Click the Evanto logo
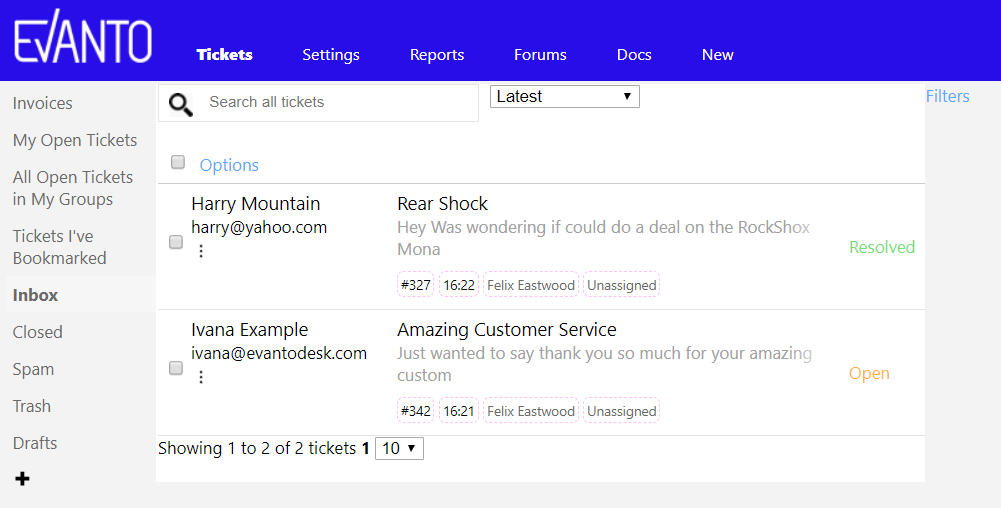1001x508 pixels. click(x=83, y=37)
